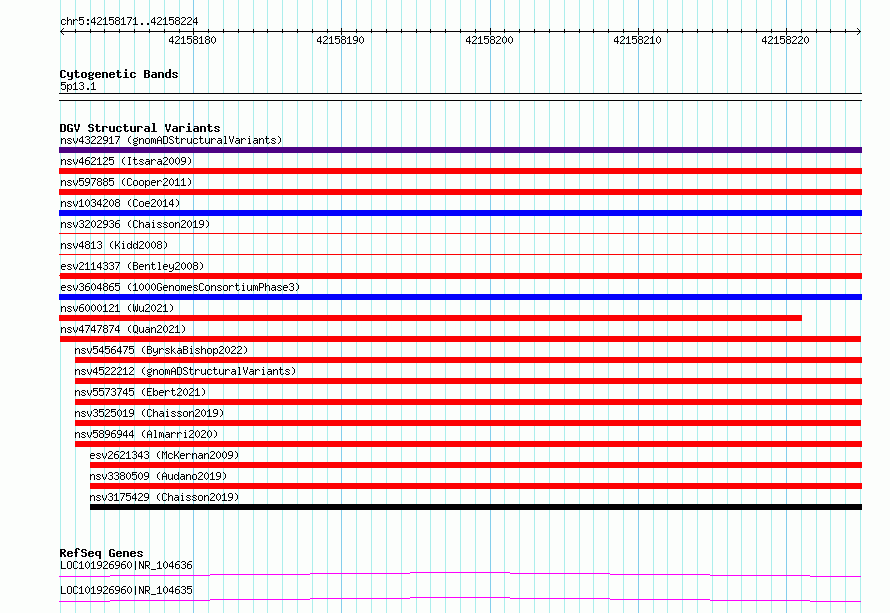Screen dimensions: 890x613
Task: Click the red bar under nsv4747874
Action: [x=460, y=339]
